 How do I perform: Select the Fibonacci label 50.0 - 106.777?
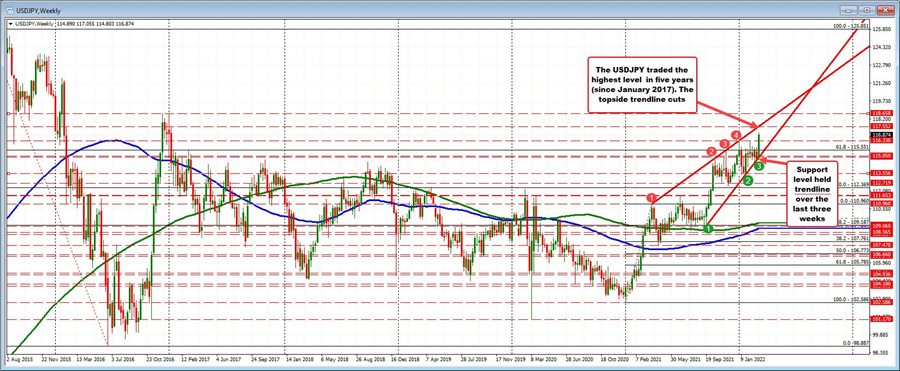(x=852, y=250)
